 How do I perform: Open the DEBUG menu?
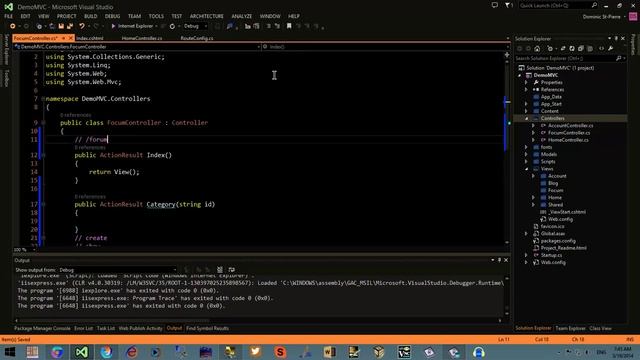click(112, 16)
